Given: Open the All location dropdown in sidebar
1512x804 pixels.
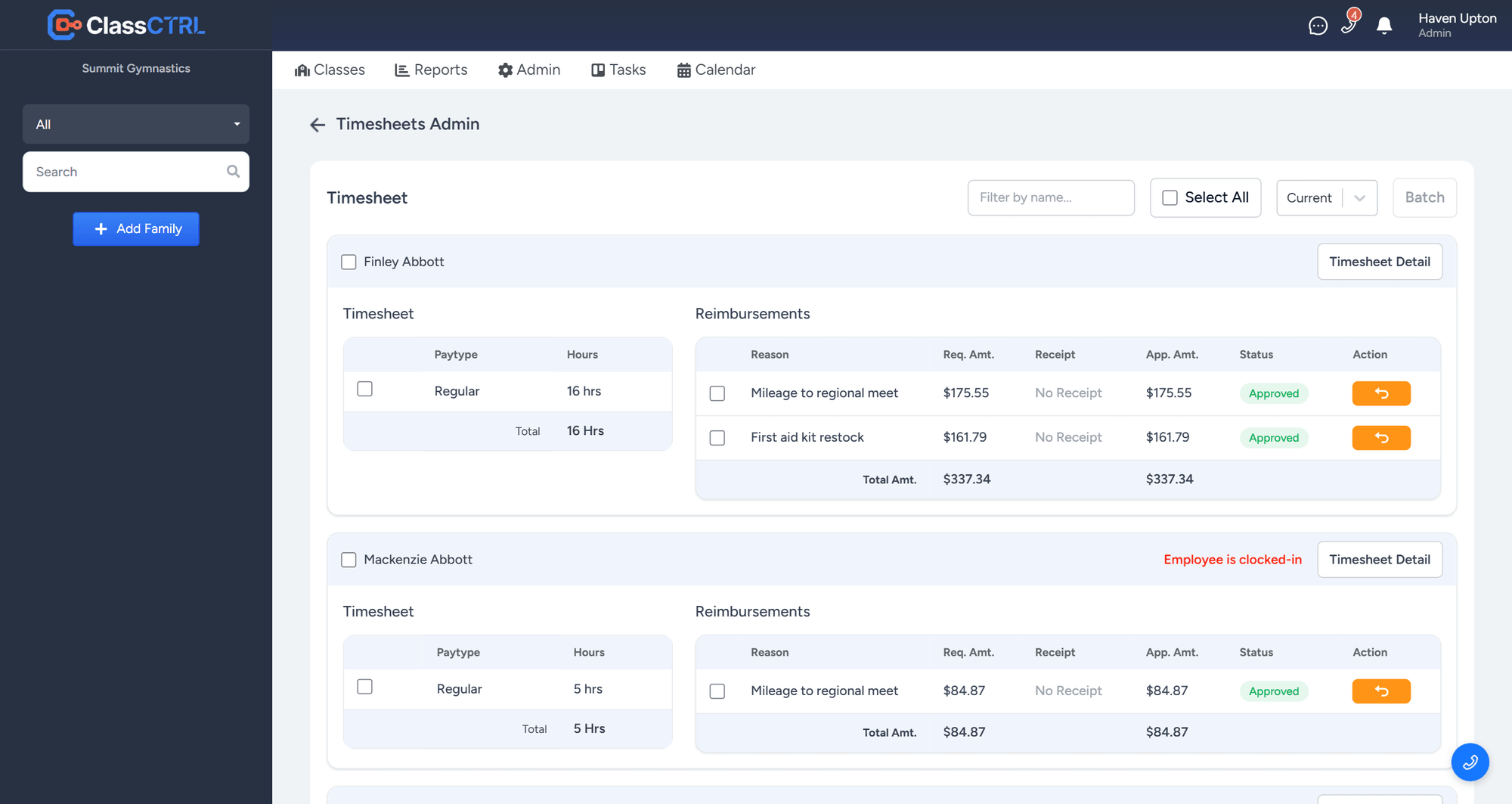Looking at the screenshot, I should (x=136, y=124).
